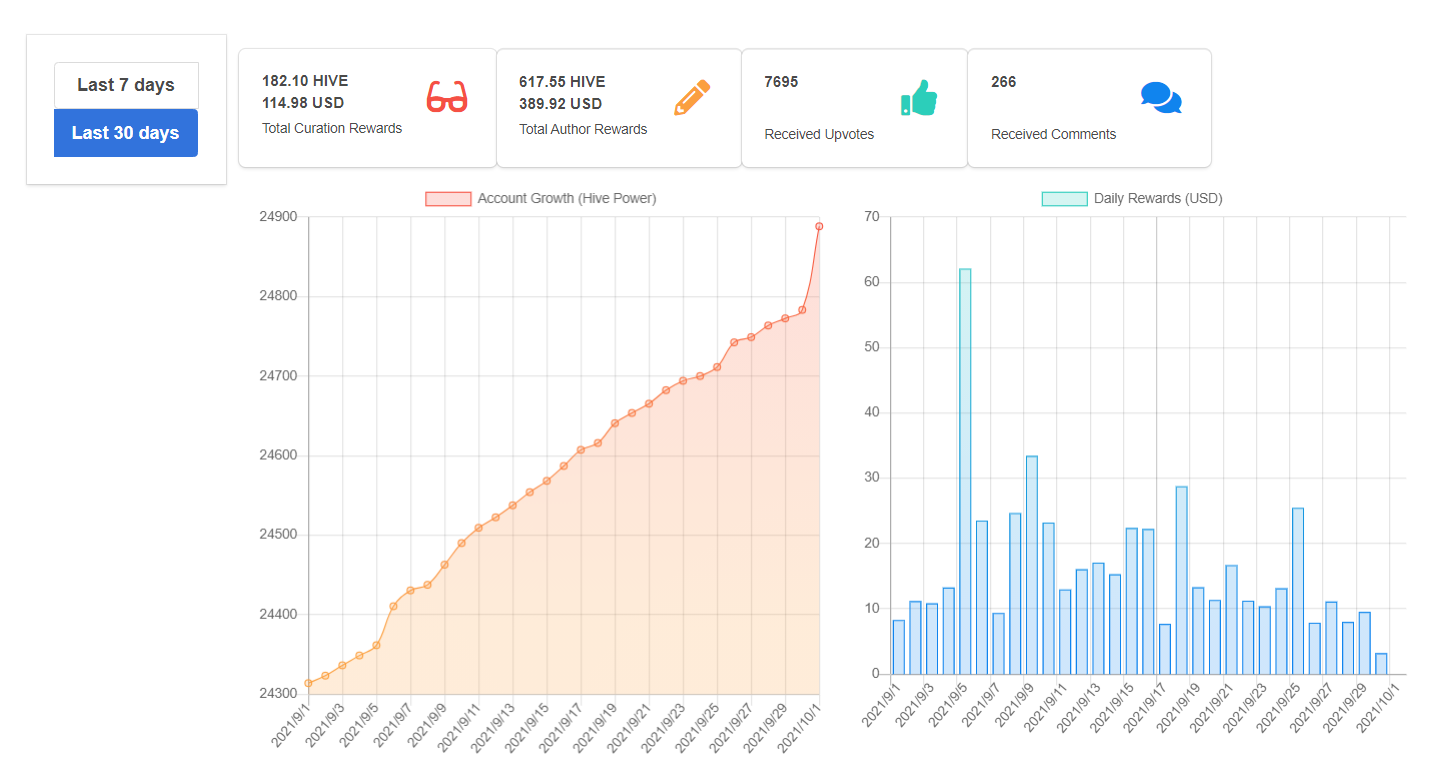Click the 7695 upvotes count
Viewport: 1430px width, 775px height.
(781, 82)
